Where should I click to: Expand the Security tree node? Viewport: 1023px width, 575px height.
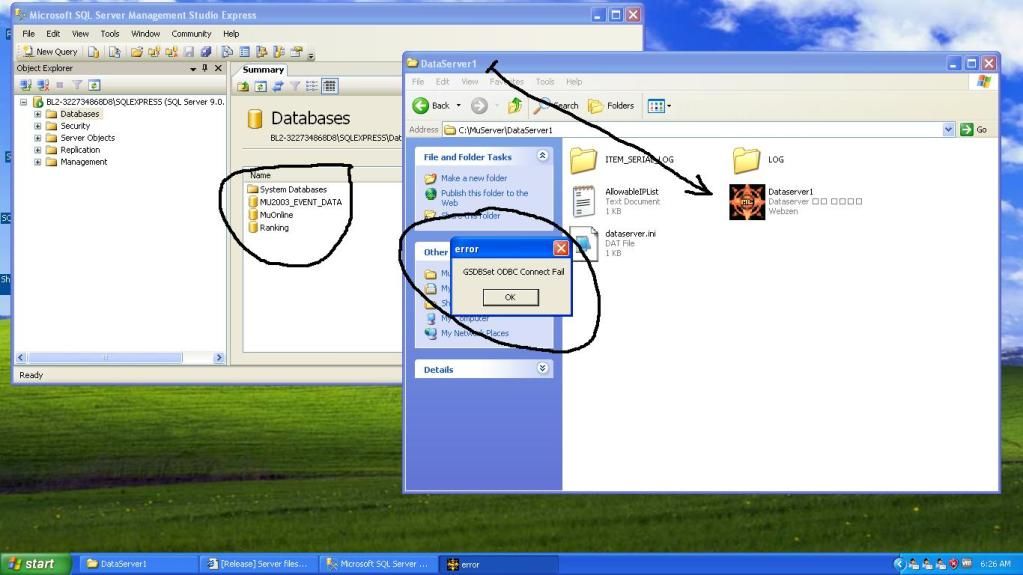click(x=38, y=126)
